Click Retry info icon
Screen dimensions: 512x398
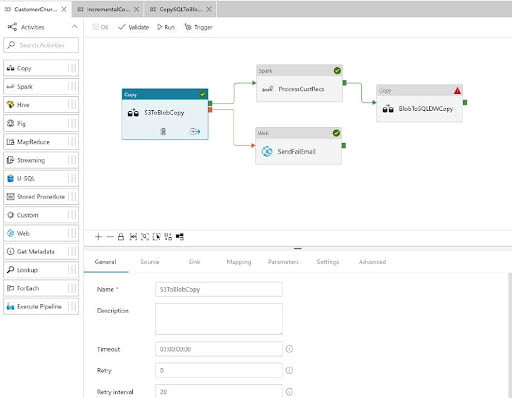pos(289,370)
